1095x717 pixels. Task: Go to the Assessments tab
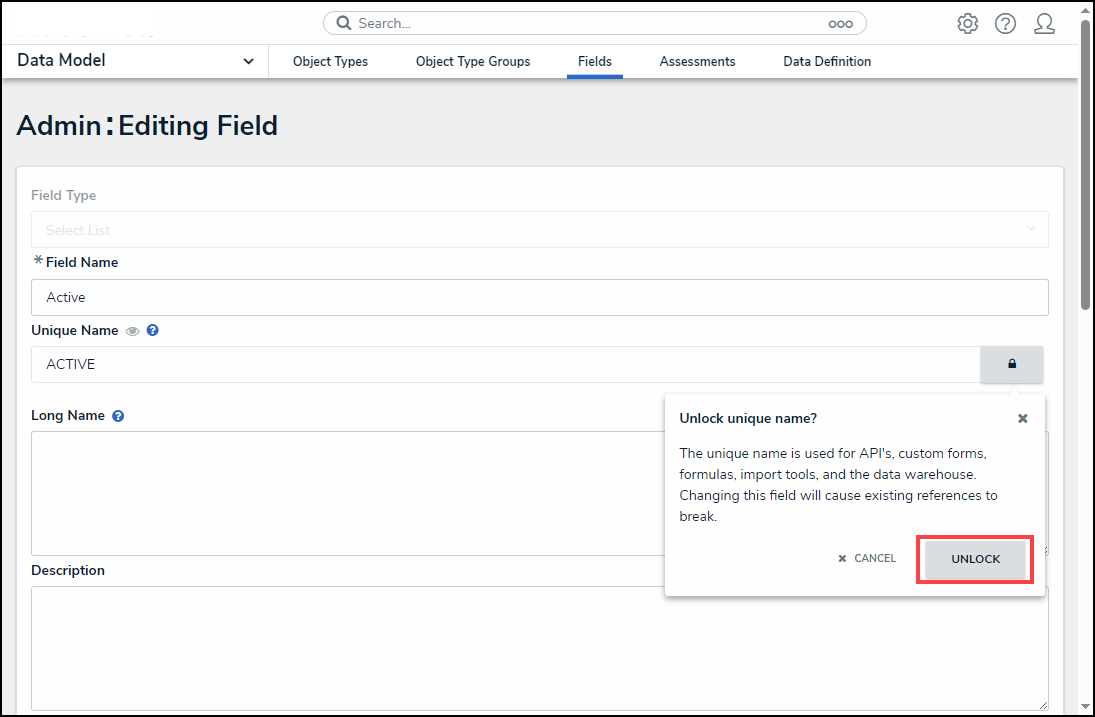pyautogui.click(x=697, y=62)
